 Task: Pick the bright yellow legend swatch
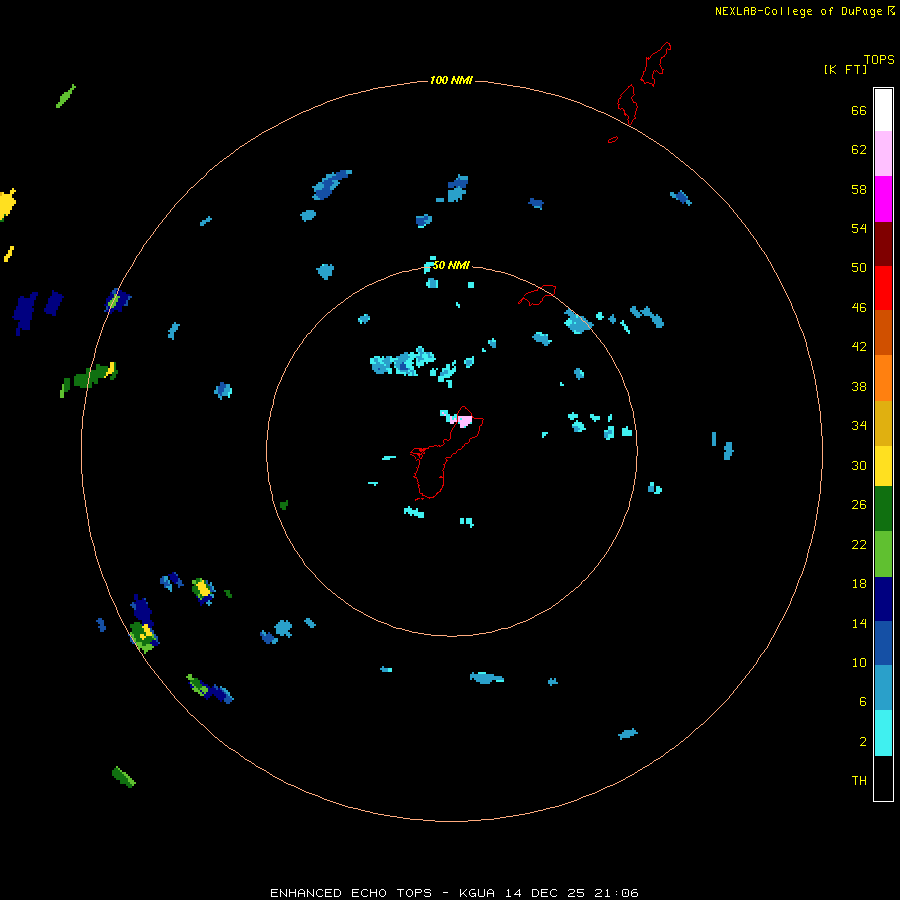pyautogui.click(x=883, y=466)
